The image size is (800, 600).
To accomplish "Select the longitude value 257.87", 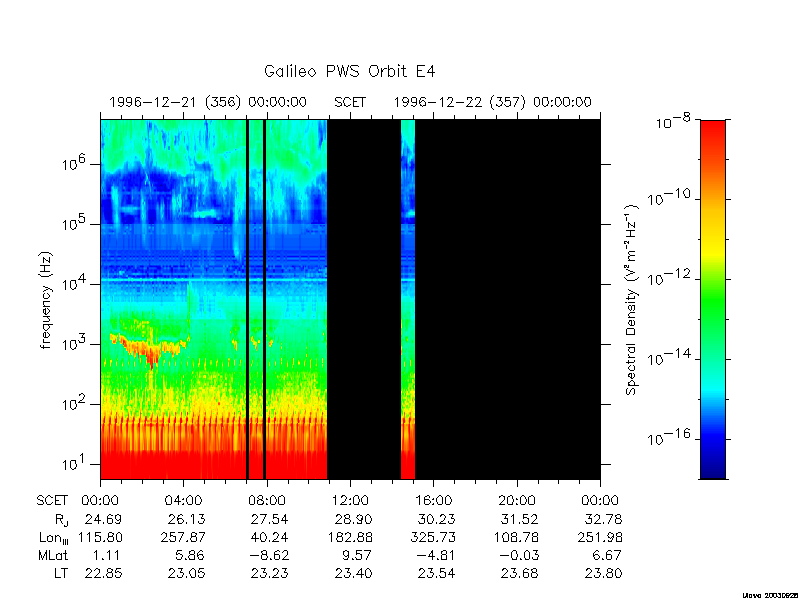I will (183, 537).
